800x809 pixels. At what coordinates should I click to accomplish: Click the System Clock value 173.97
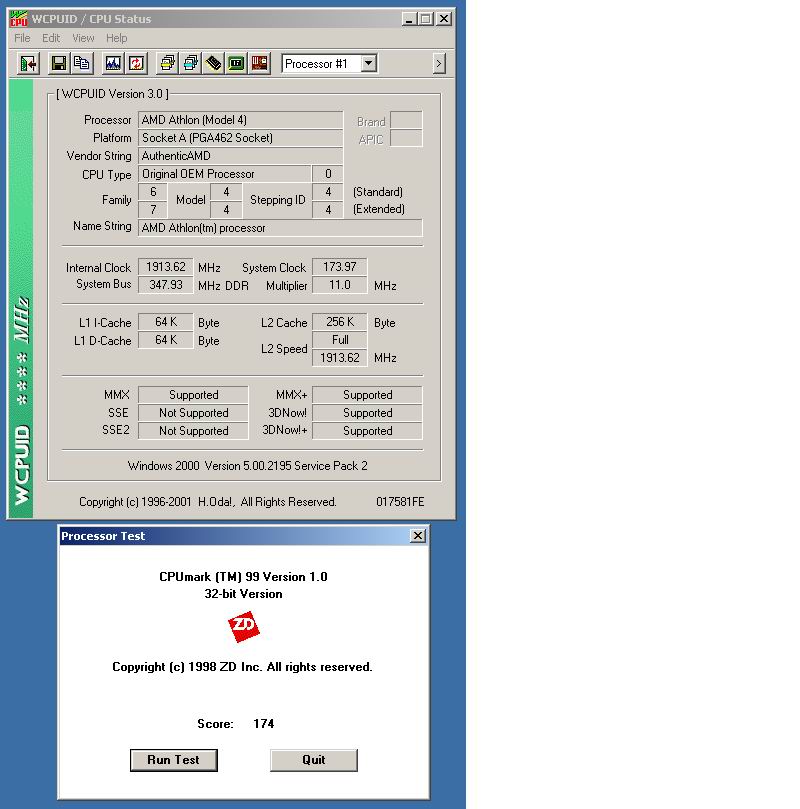[340, 267]
